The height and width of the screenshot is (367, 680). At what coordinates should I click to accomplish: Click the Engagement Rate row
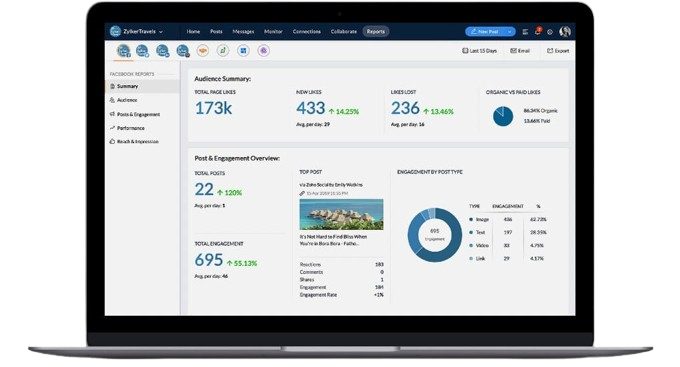[341, 295]
